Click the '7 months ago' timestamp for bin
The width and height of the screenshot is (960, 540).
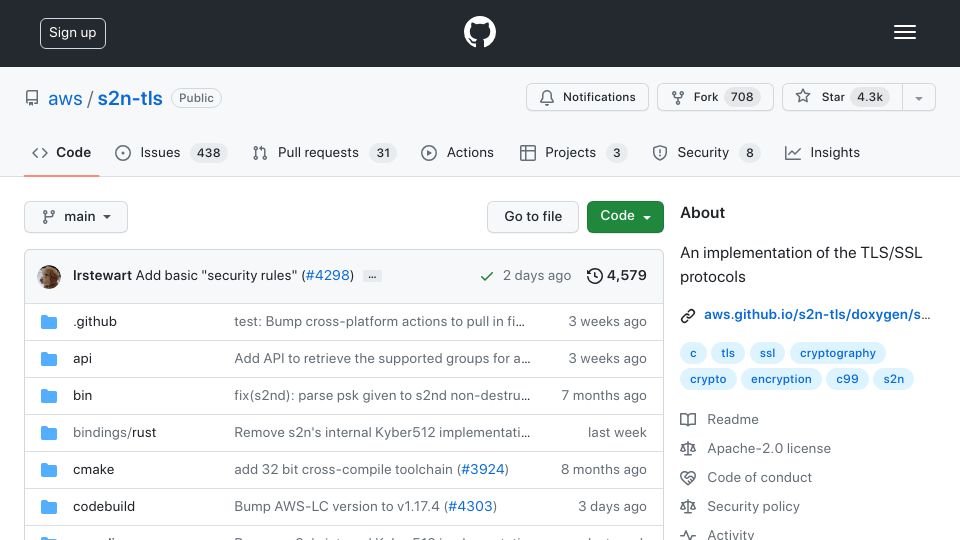coord(604,396)
